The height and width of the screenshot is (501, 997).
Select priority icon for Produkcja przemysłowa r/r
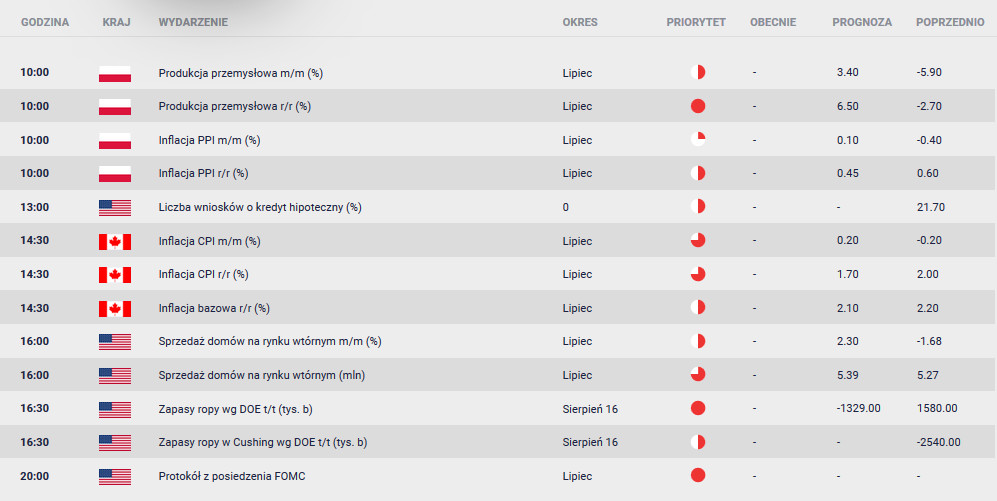(x=698, y=106)
